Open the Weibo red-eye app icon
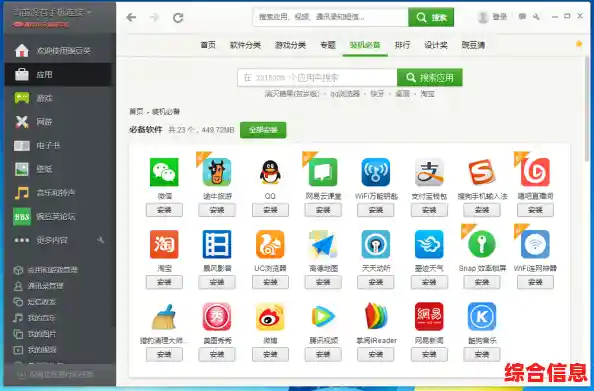 pyautogui.click(x=270, y=317)
